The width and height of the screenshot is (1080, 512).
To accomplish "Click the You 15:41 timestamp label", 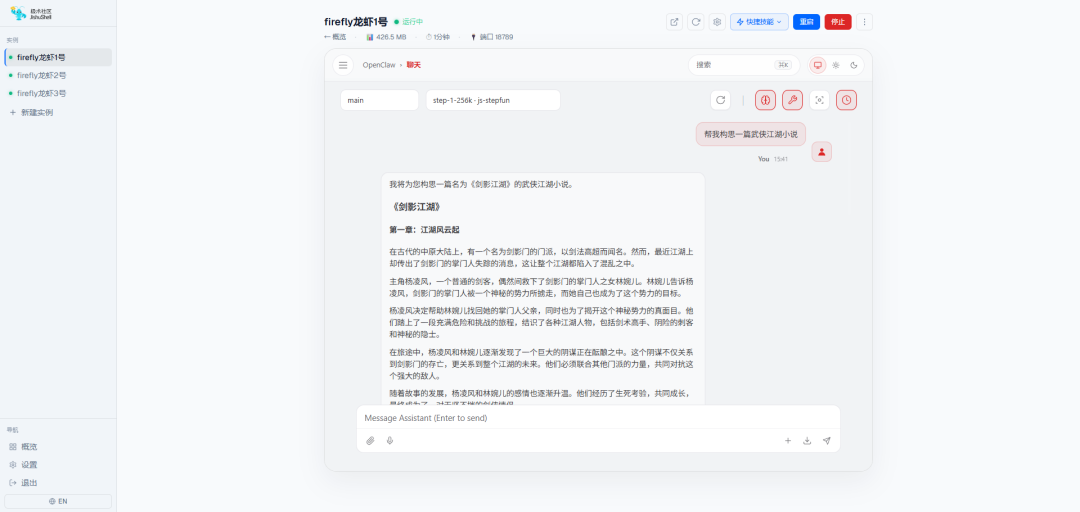I will coord(773,158).
